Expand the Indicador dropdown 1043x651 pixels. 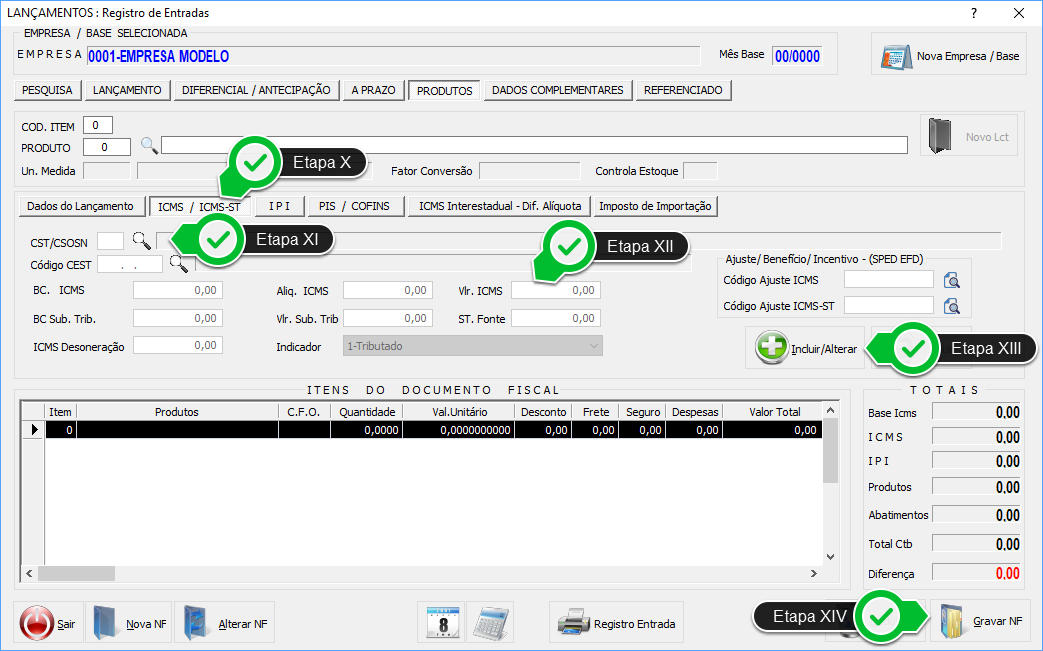(x=594, y=346)
